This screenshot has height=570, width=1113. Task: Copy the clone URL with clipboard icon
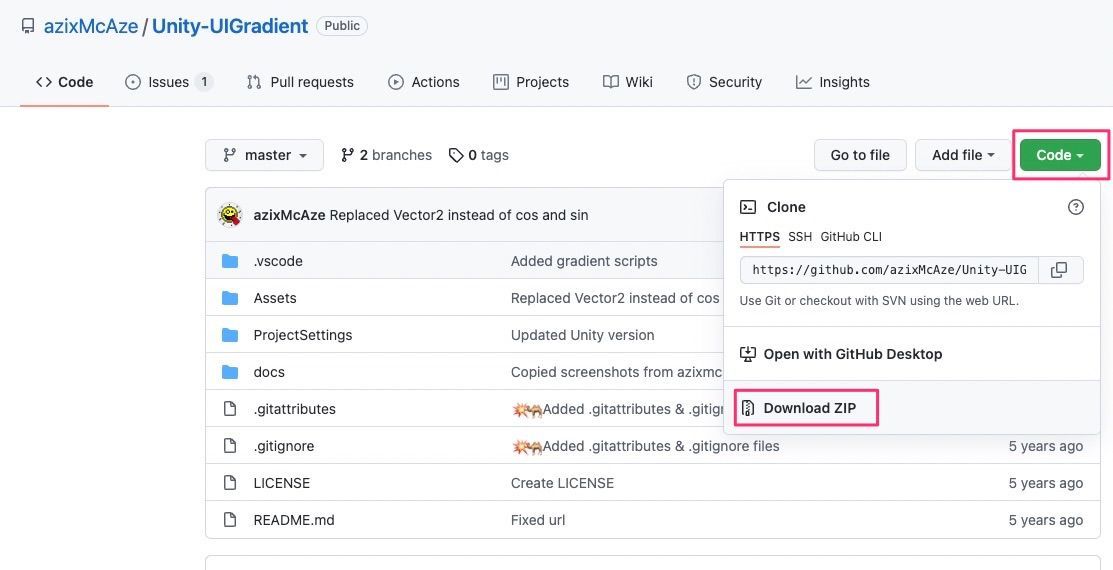[x=1060, y=270]
